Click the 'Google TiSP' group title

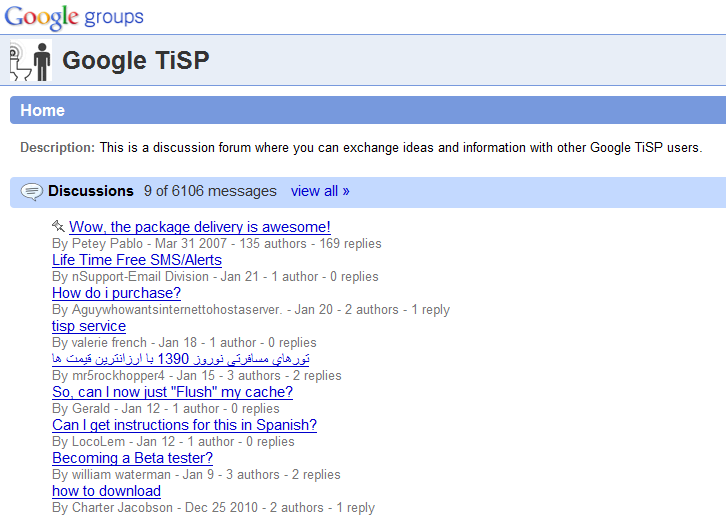click(x=136, y=60)
